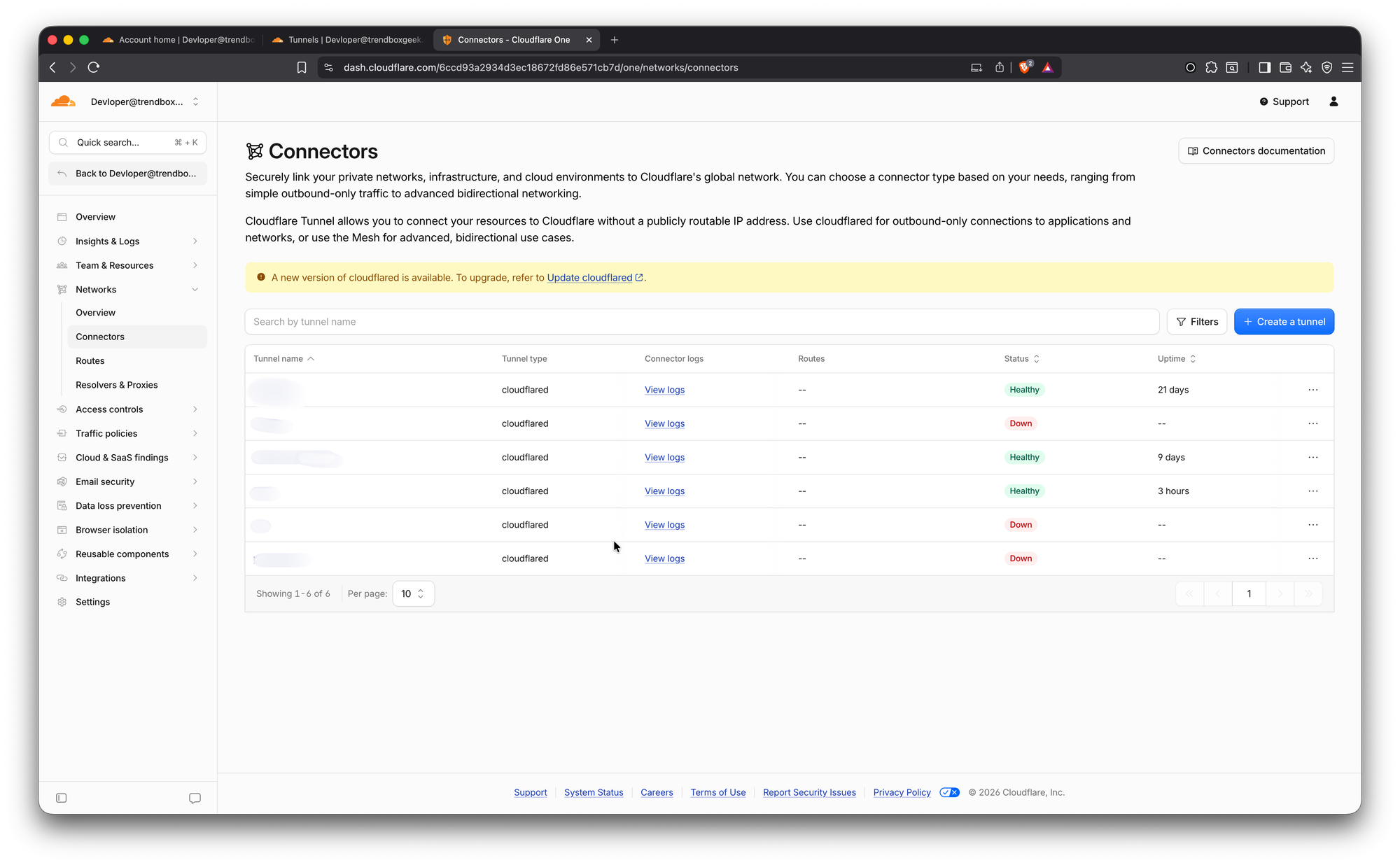Expand Data loss prevention section
This screenshot has width=1400, height=865.
point(128,506)
